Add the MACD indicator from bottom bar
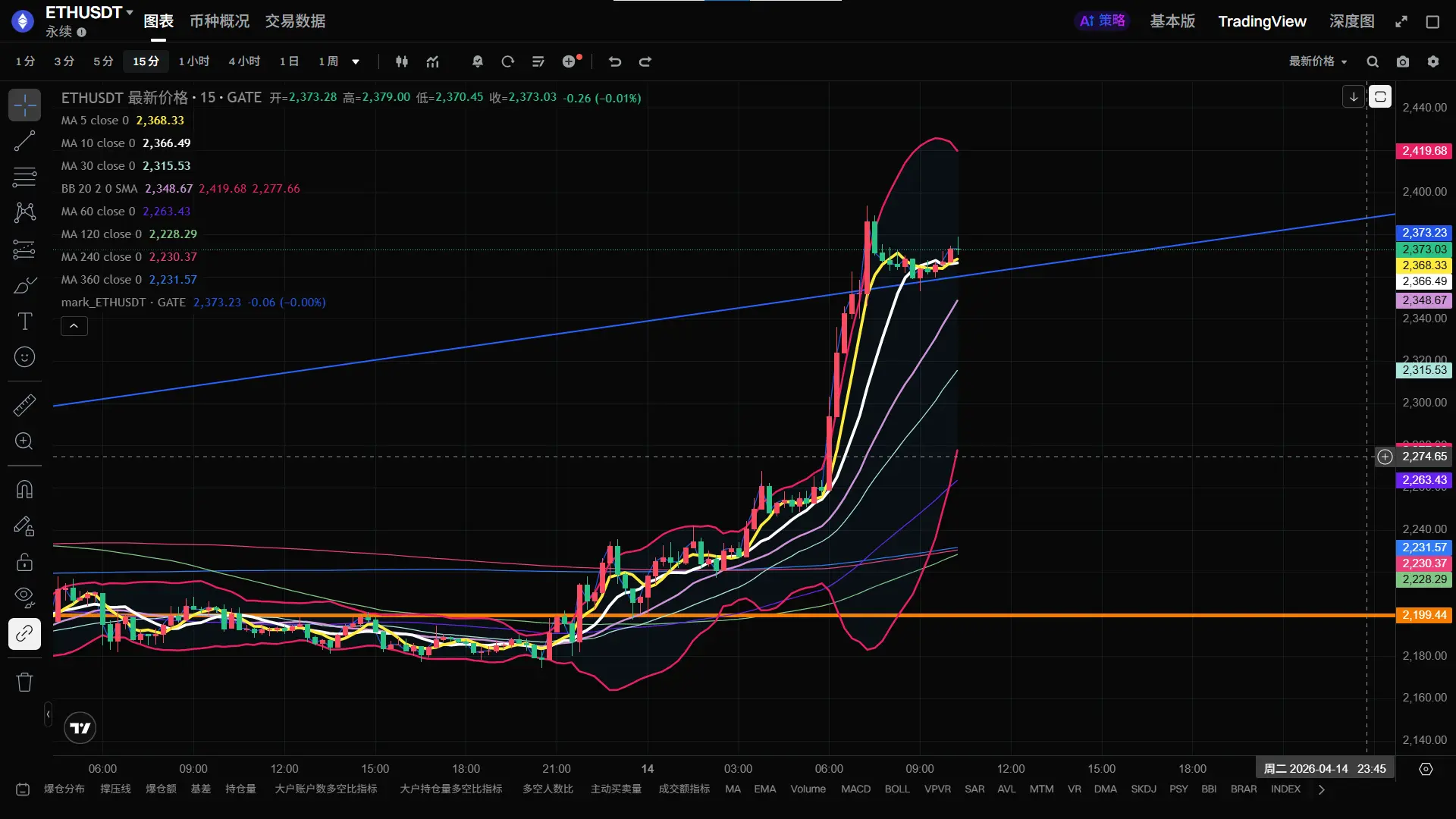Image resolution: width=1456 pixels, height=819 pixels. coord(855,789)
